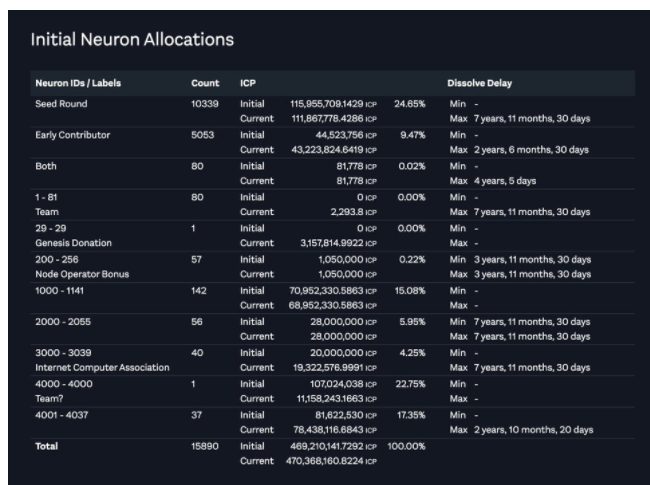Viewport: 650px width, 485px height.
Task: Click neuron range 4000 - 4000
Action: [x=64, y=383]
